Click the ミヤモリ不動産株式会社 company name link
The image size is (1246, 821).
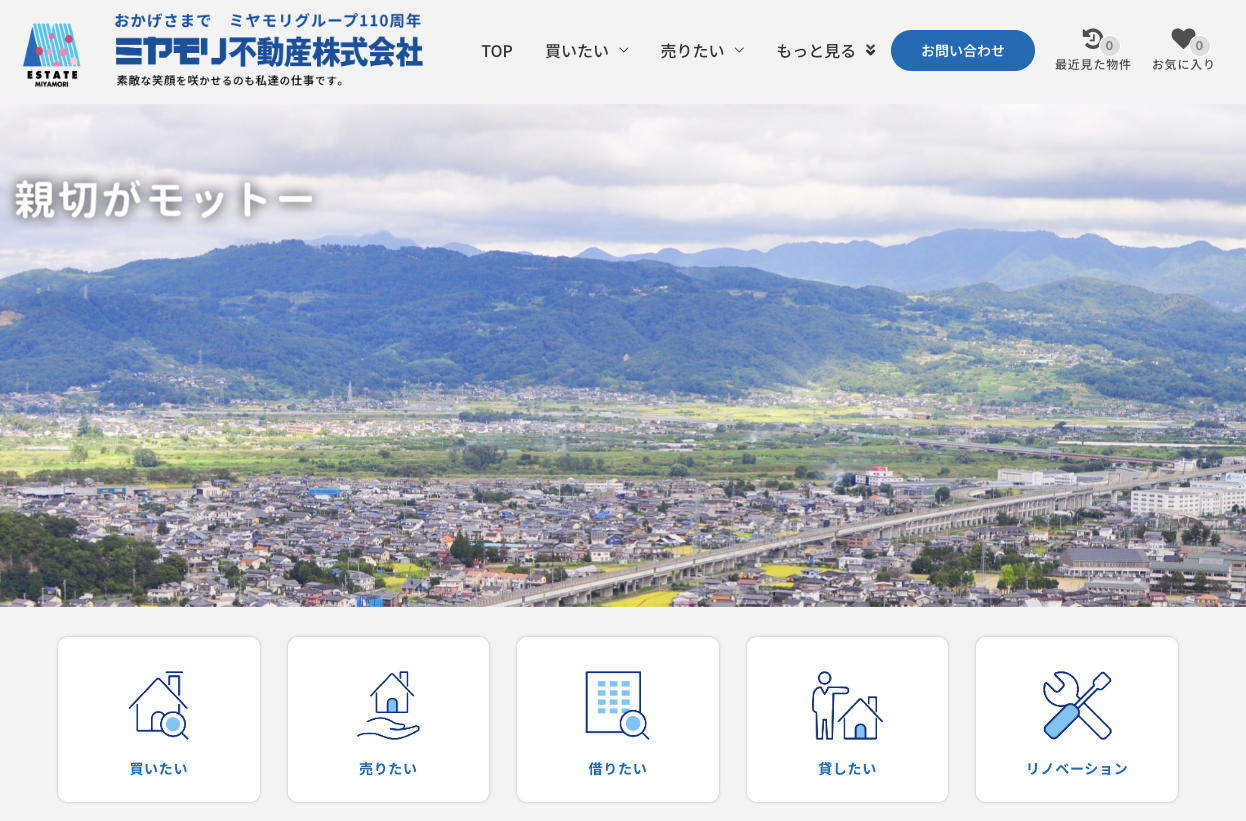268,48
